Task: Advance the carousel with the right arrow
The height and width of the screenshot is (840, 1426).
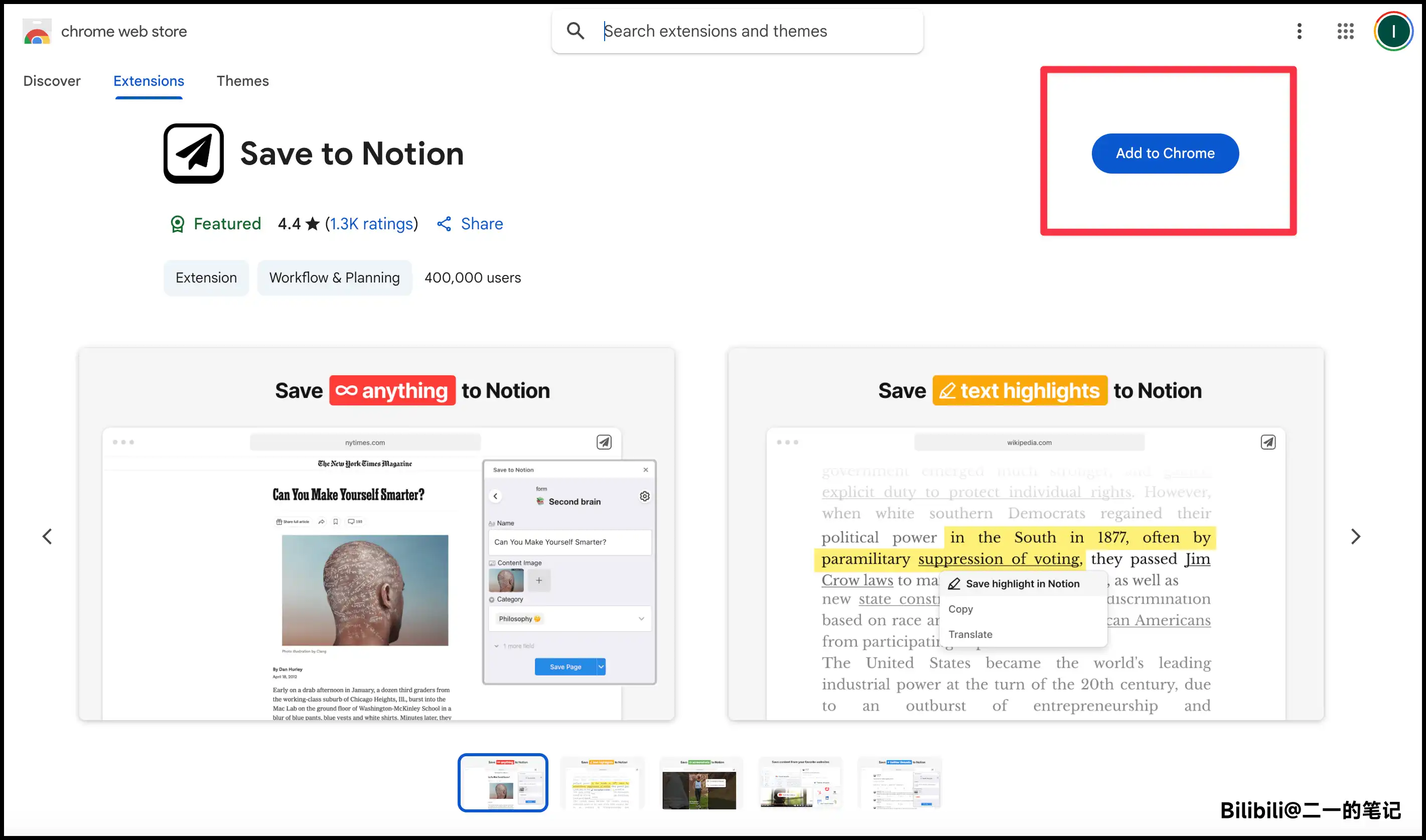Action: pyautogui.click(x=1356, y=536)
